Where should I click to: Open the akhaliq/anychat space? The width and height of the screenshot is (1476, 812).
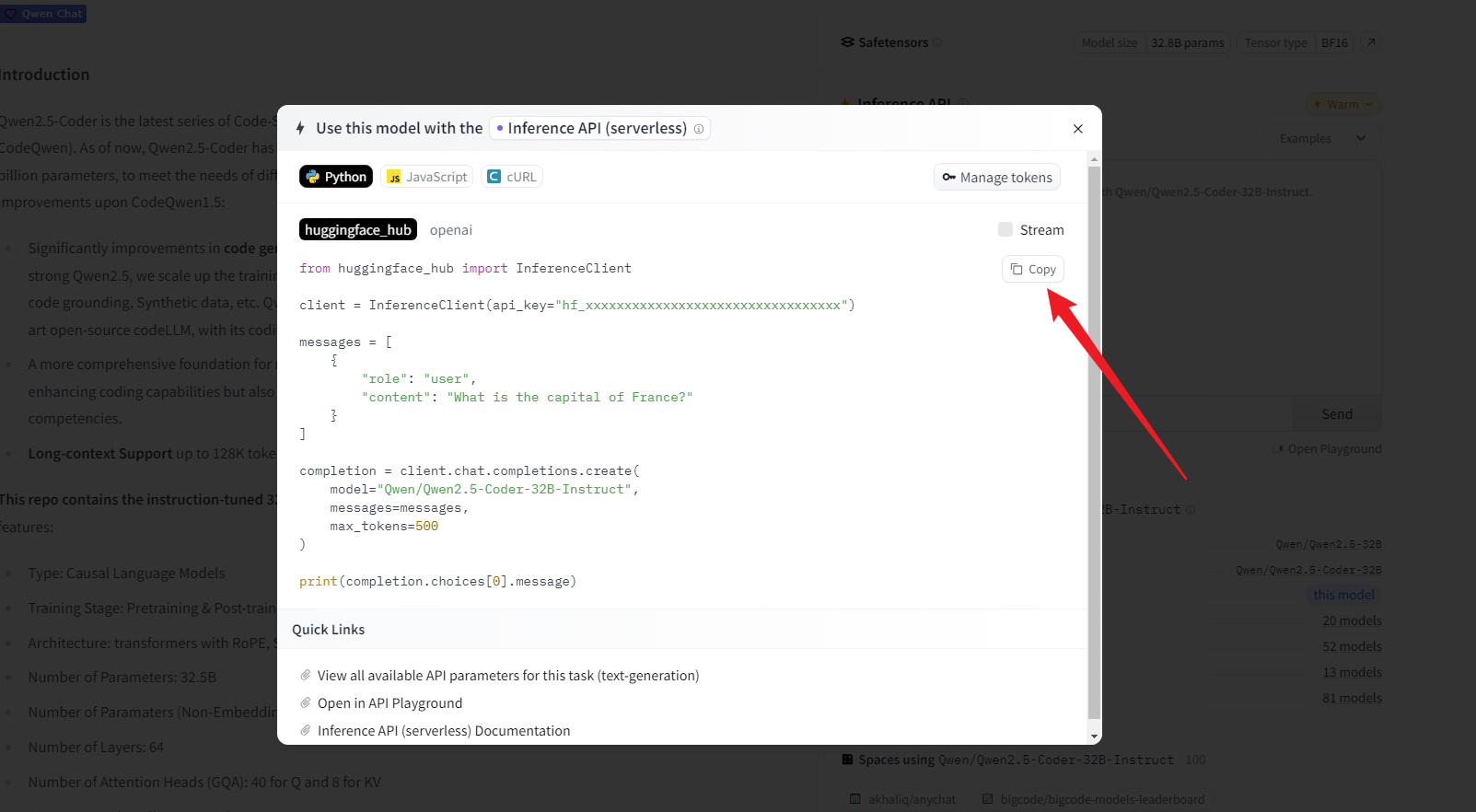902,799
